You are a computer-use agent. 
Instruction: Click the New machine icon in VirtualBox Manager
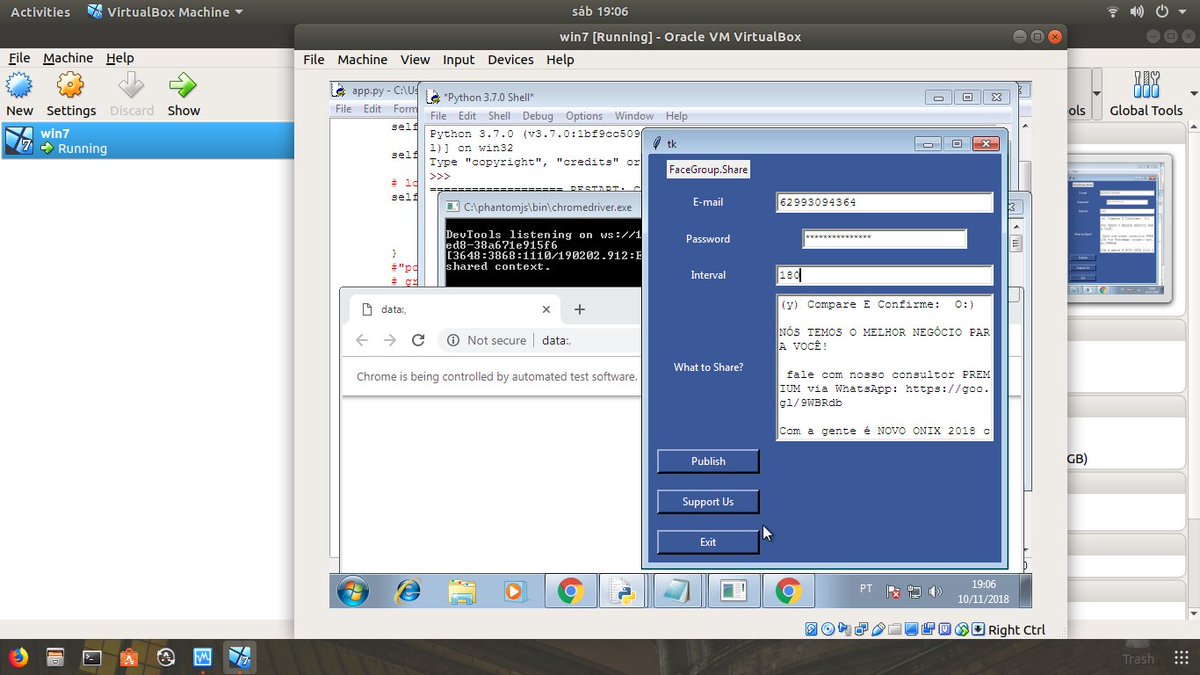[19, 85]
